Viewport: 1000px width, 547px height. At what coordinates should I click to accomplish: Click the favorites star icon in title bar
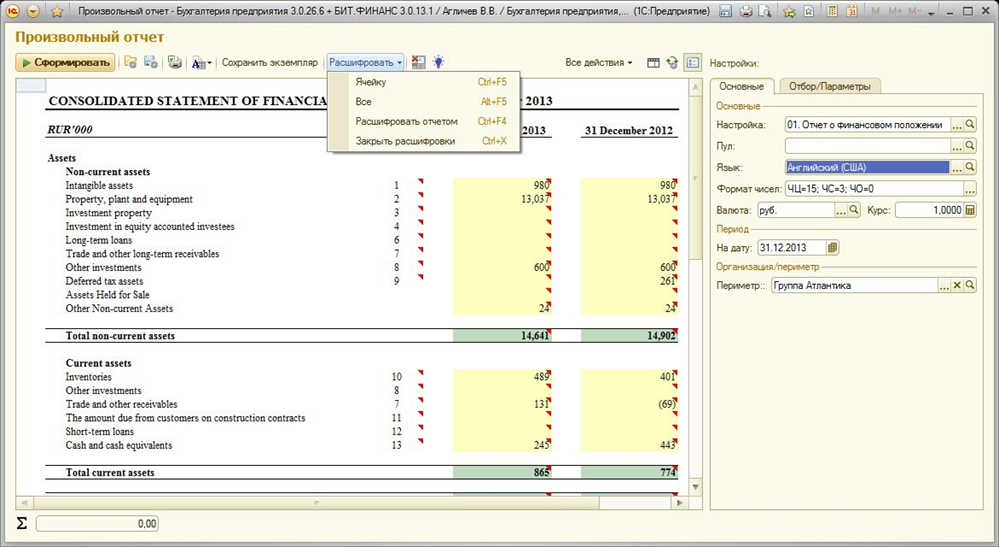(56, 11)
